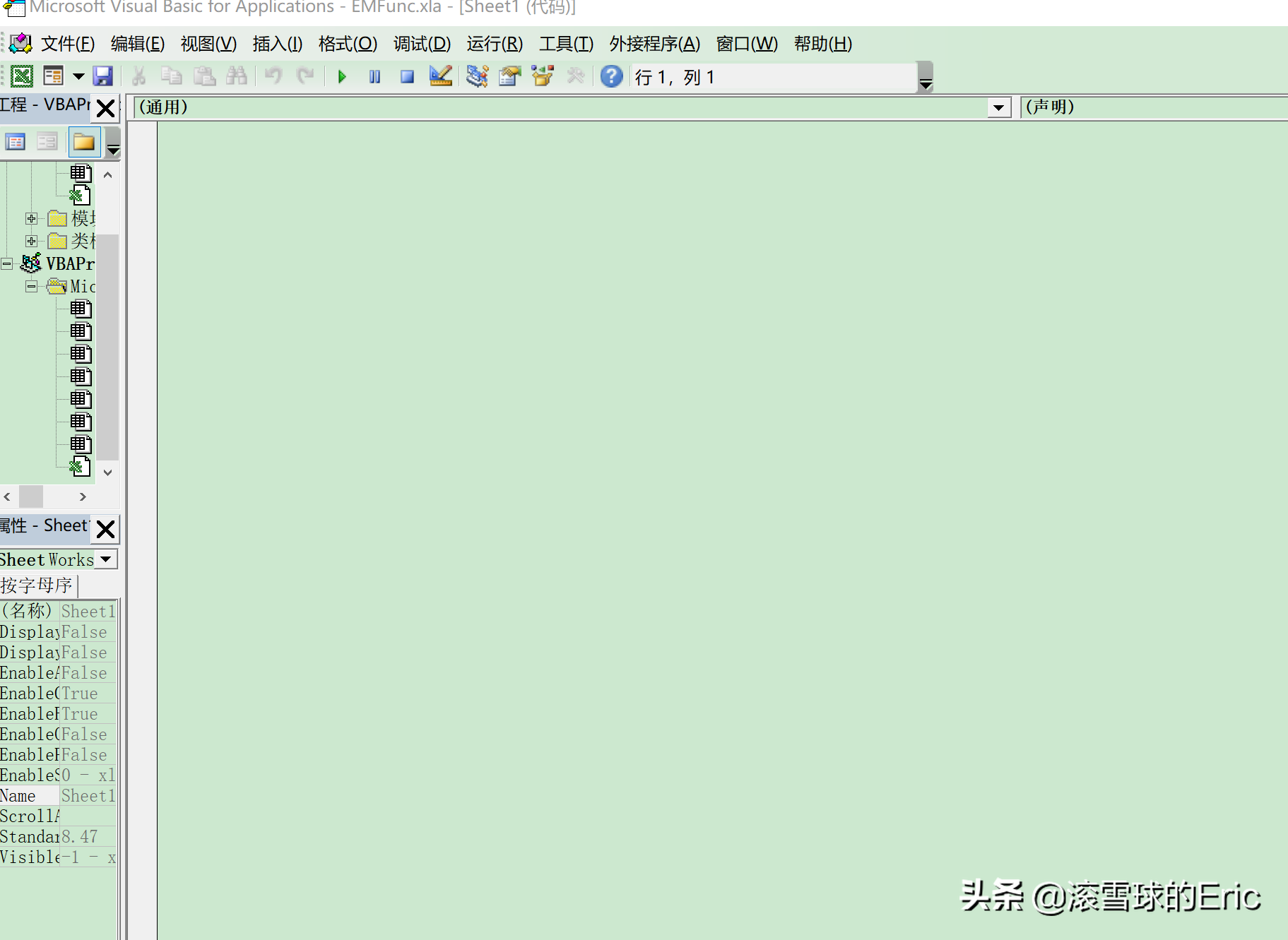The width and height of the screenshot is (1288, 940).
Task: Switch back to Microsoft Excel view
Action: pyautogui.click(x=22, y=76)
